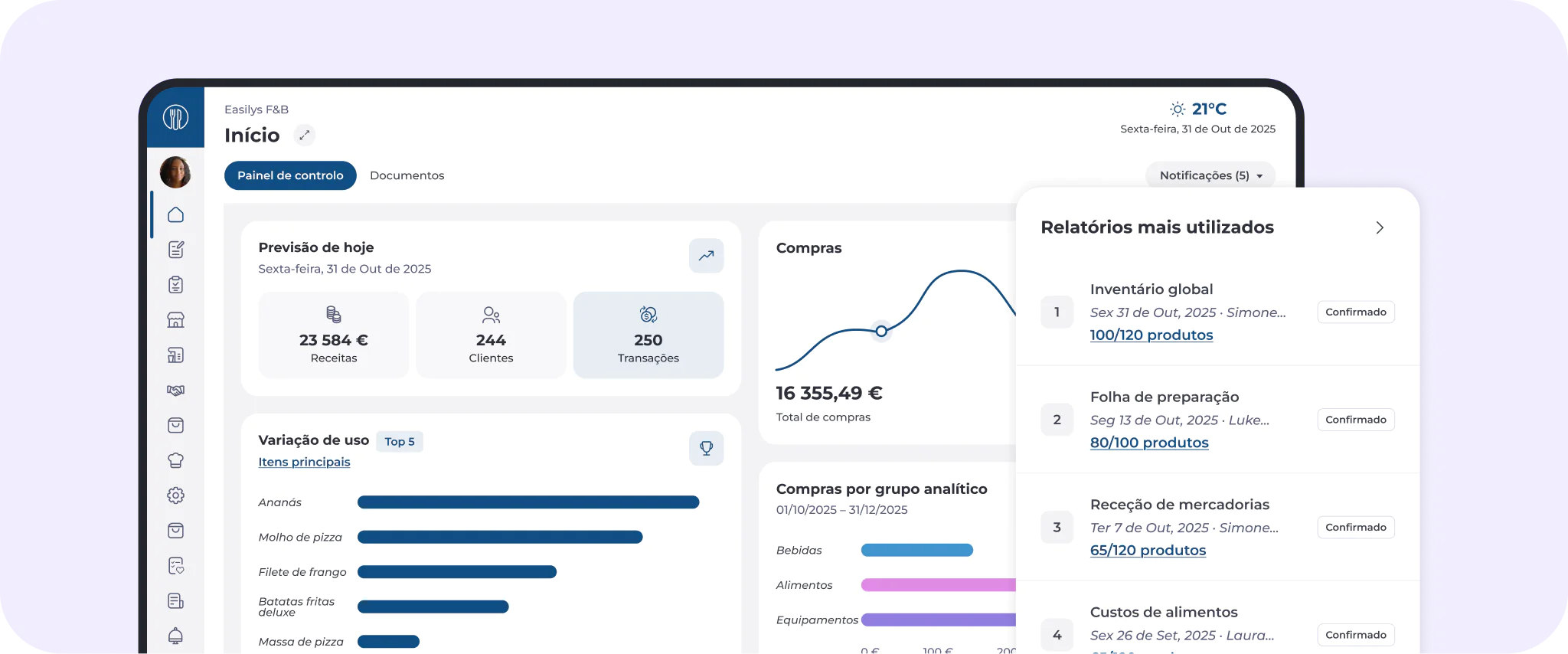
Task: Click the 16 355,49 € total de compras value
Action: click(829, 393)
